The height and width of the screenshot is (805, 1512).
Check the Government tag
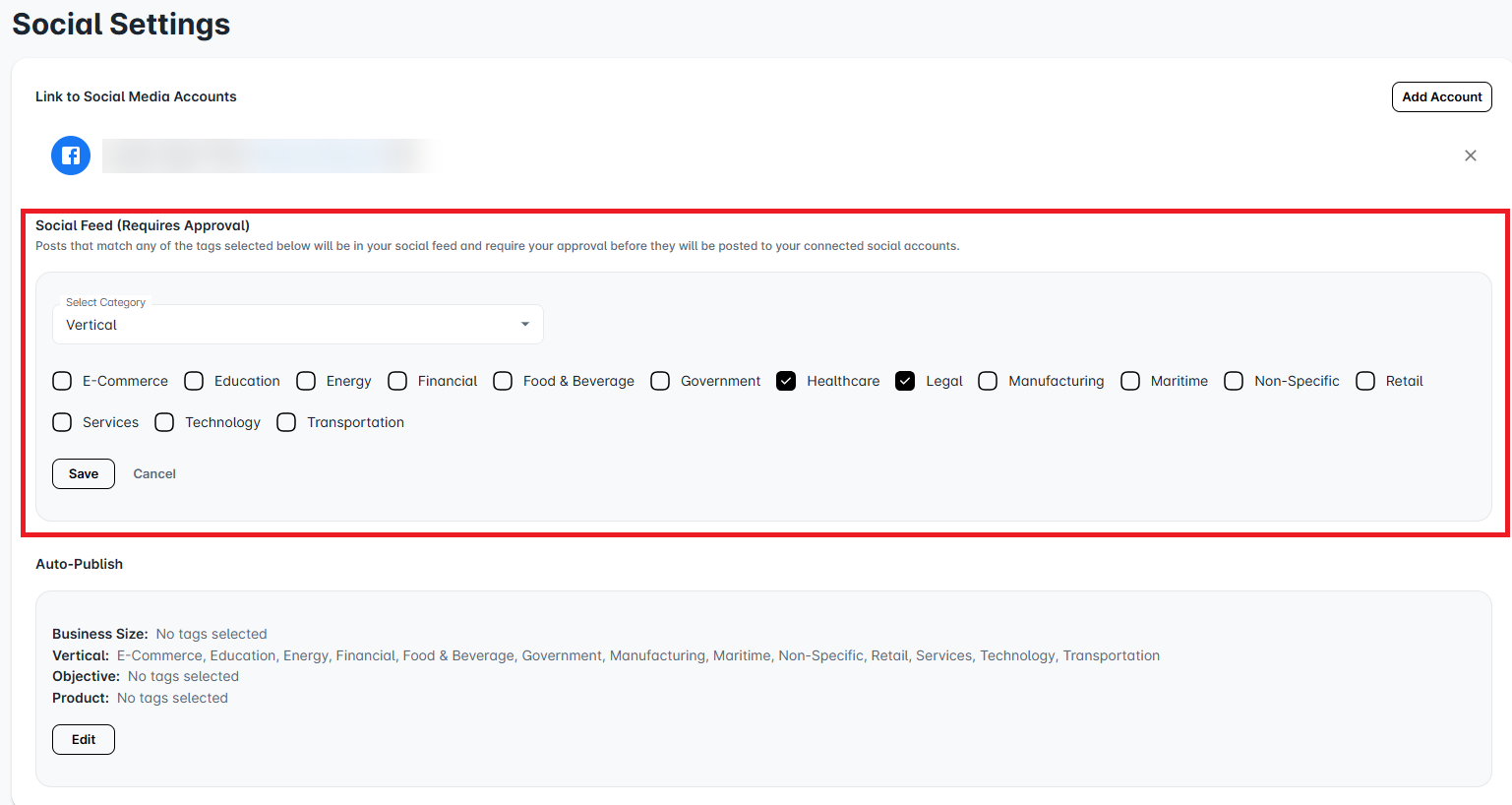[x=661, y=381]
